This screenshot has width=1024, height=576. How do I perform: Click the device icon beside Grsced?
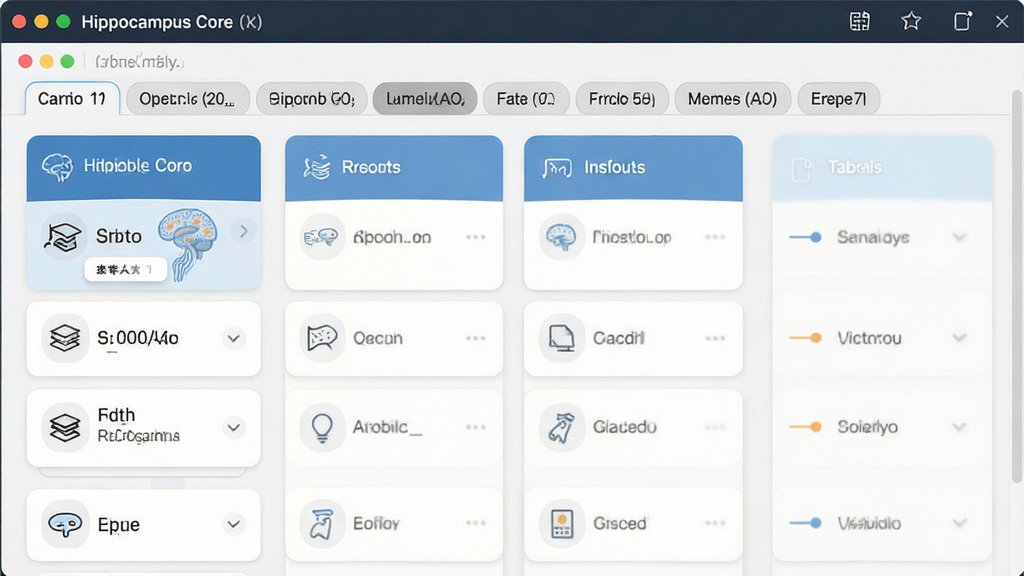(561, 523)
